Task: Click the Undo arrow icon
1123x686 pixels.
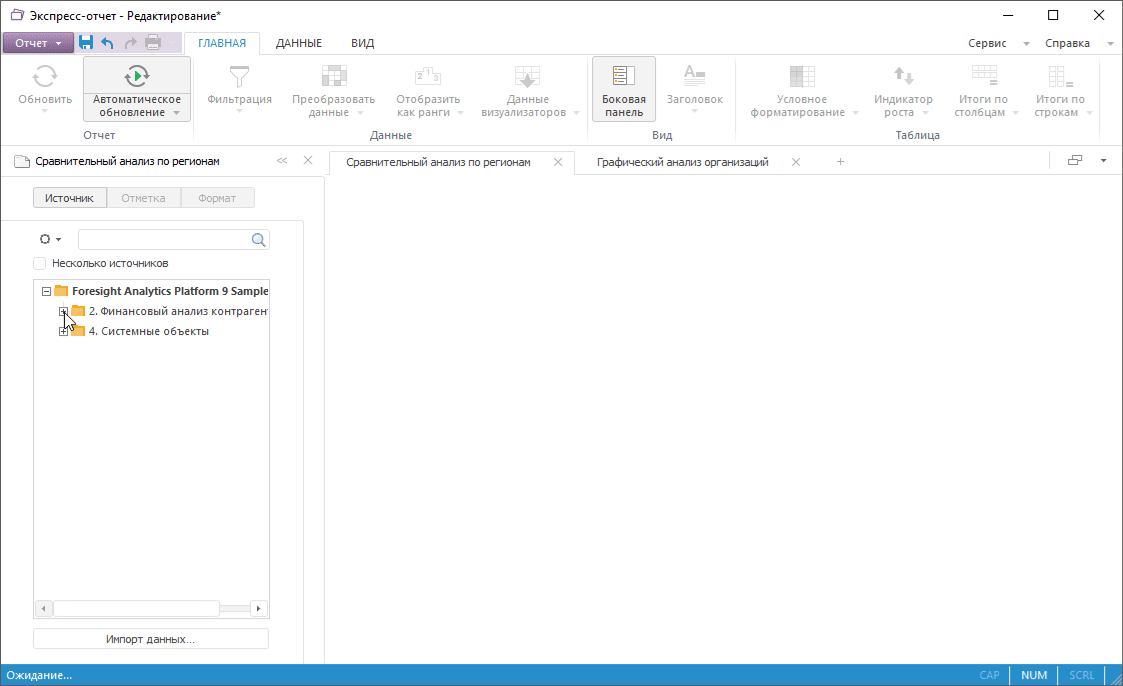Action: click(x=107, y=43)
